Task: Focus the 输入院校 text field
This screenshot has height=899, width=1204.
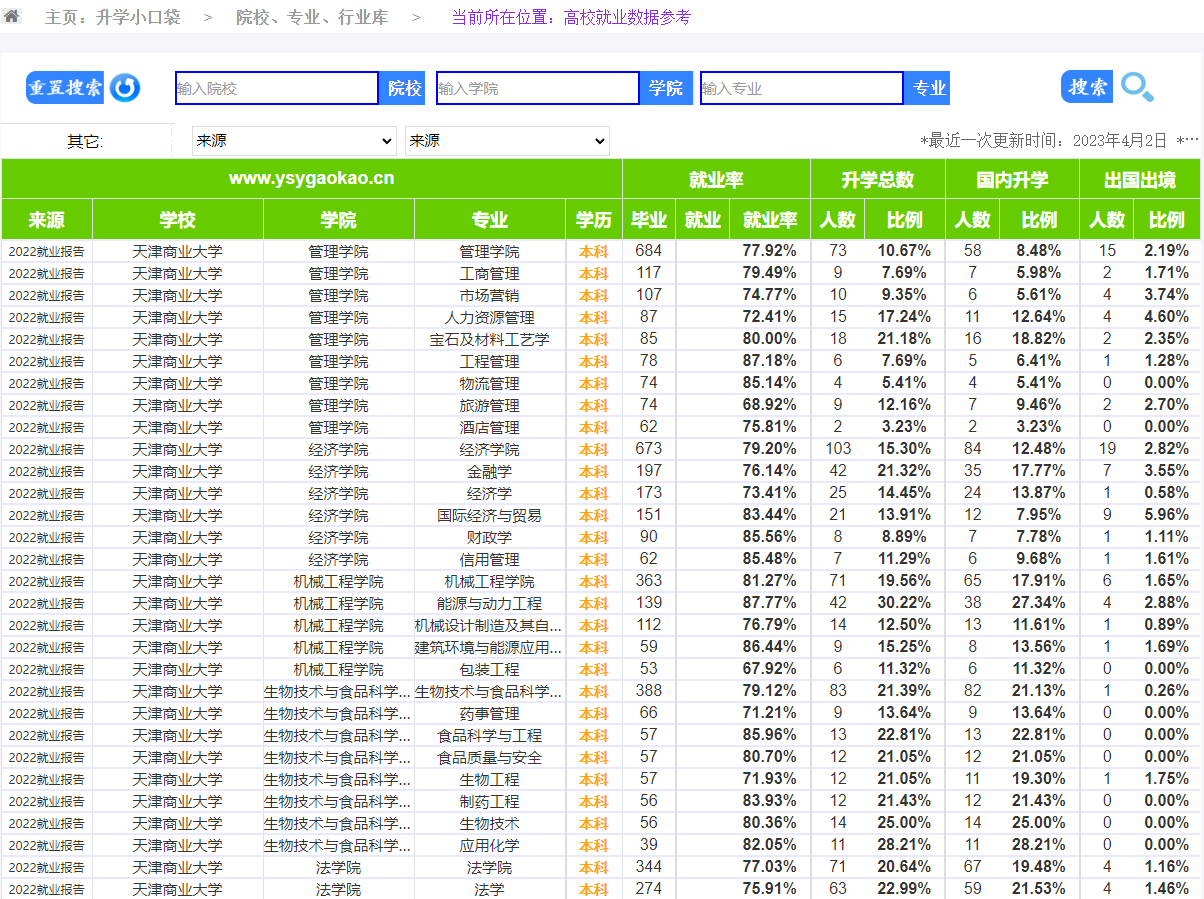Action: click(x=276, y=88)
